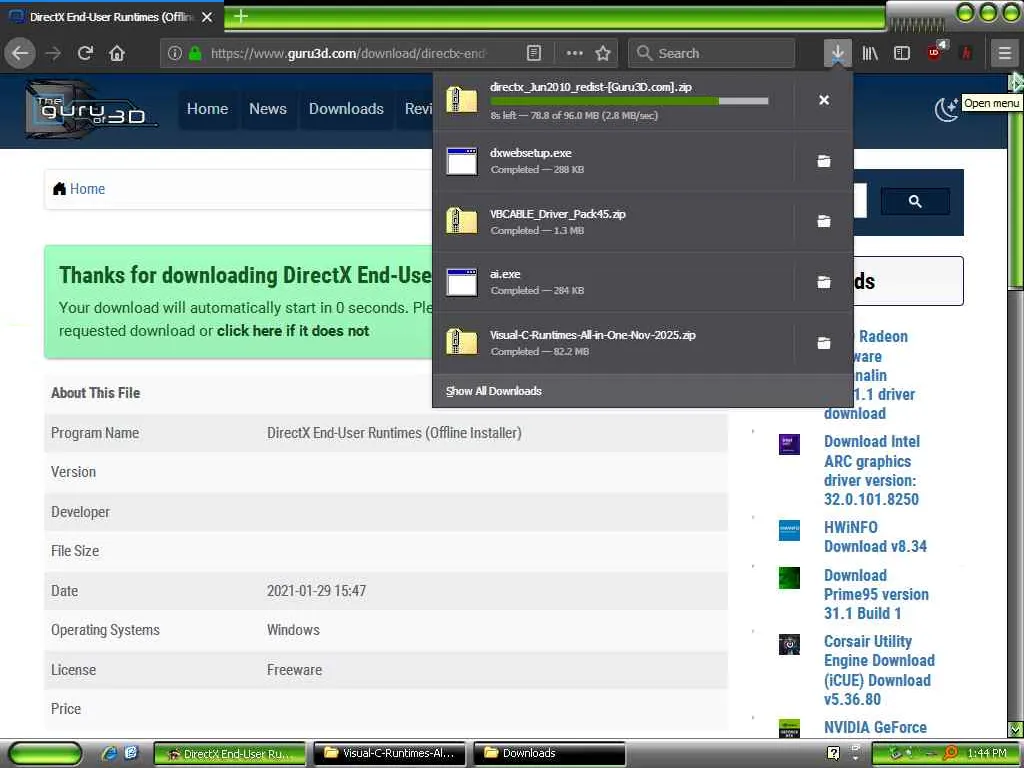The image size is (1024, 768).
Task: Open containing folder for dxwebsetup.exe
Action: (x=824, y=161)
